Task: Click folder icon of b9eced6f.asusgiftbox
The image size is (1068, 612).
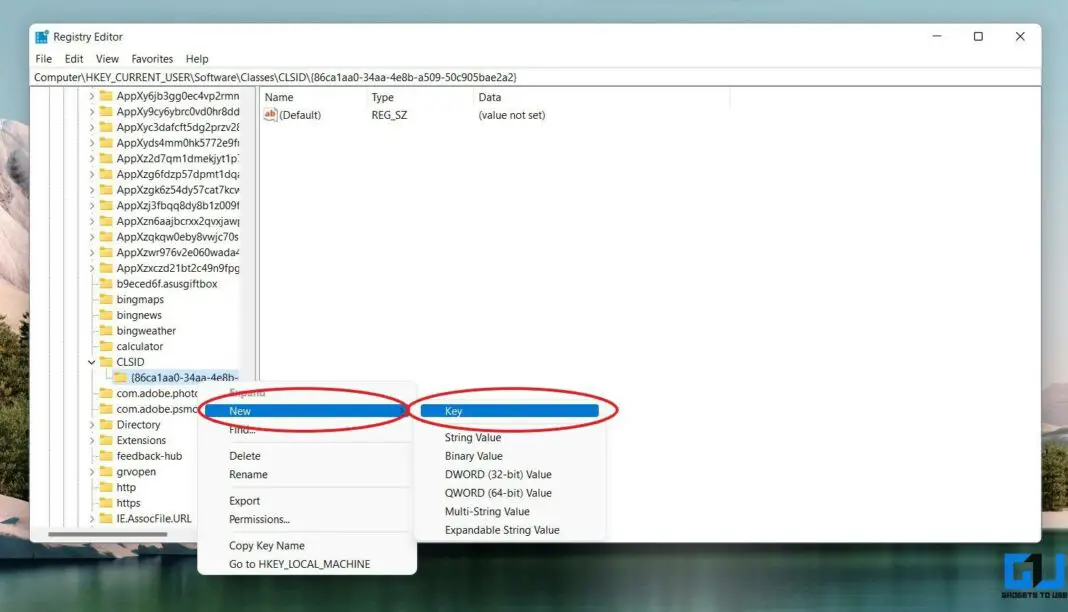Action: [x=106, y=284]
